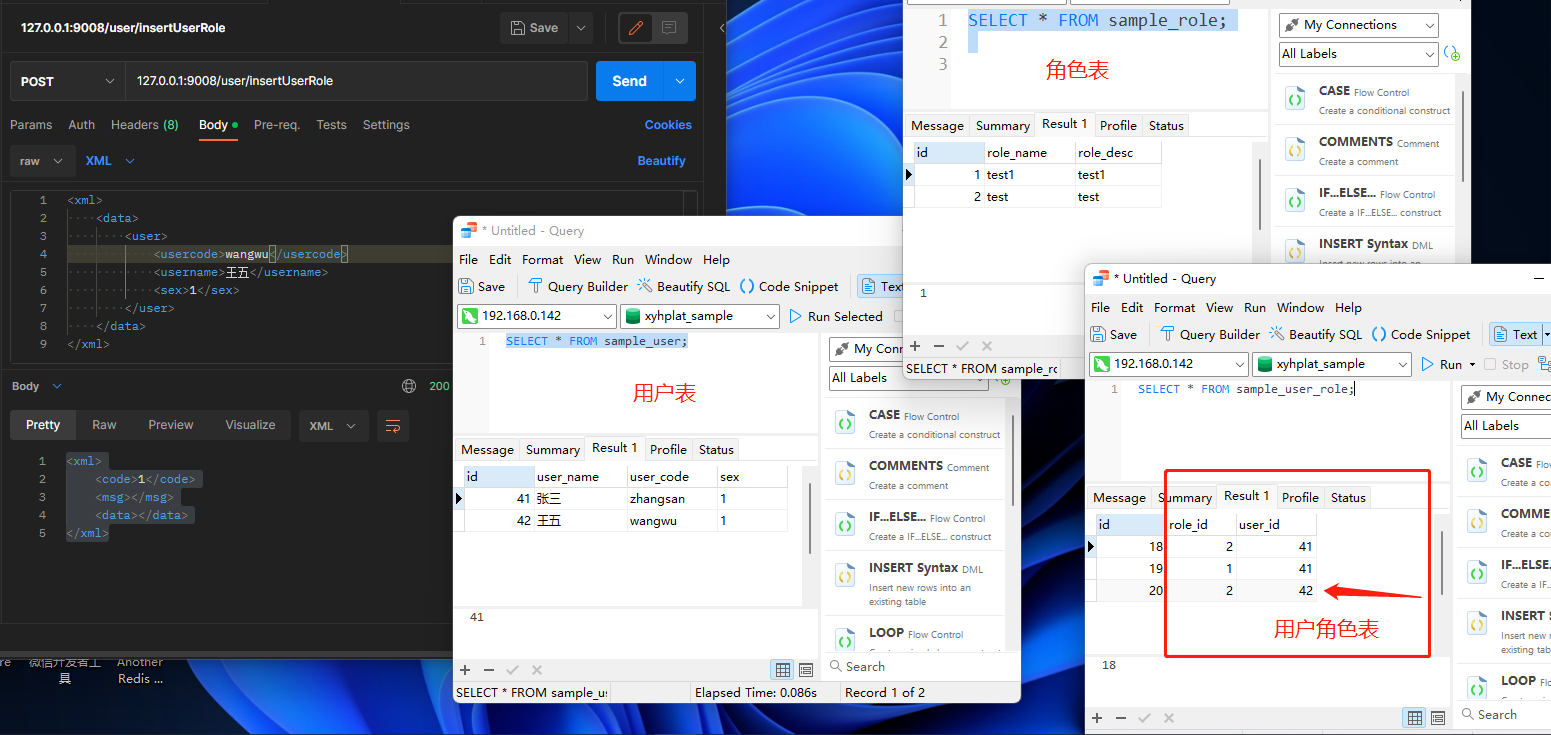1551x735 pixels.
Task: Click the request URL input field
Action: (x=355, y=81)
